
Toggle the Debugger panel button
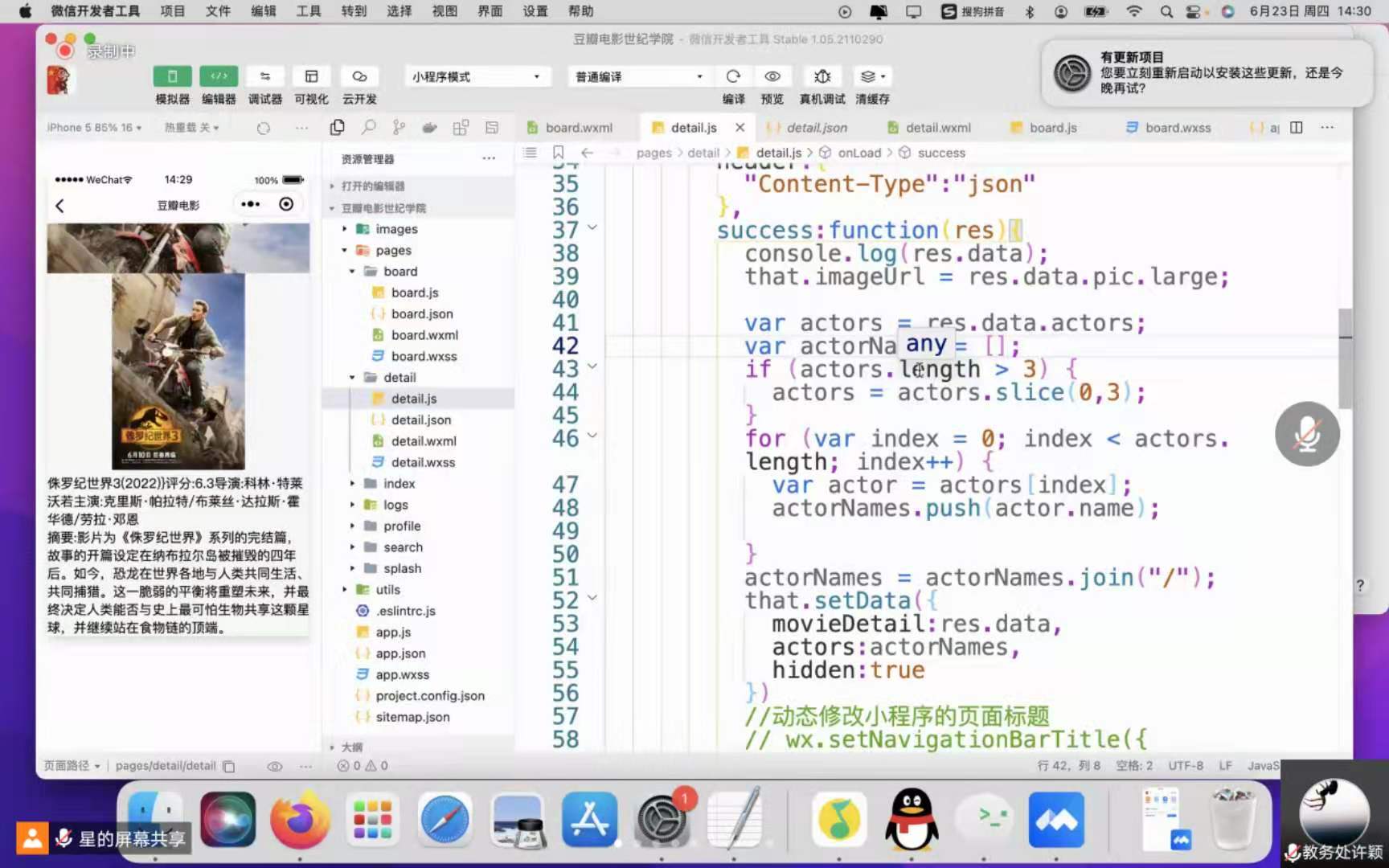point(264,76)
